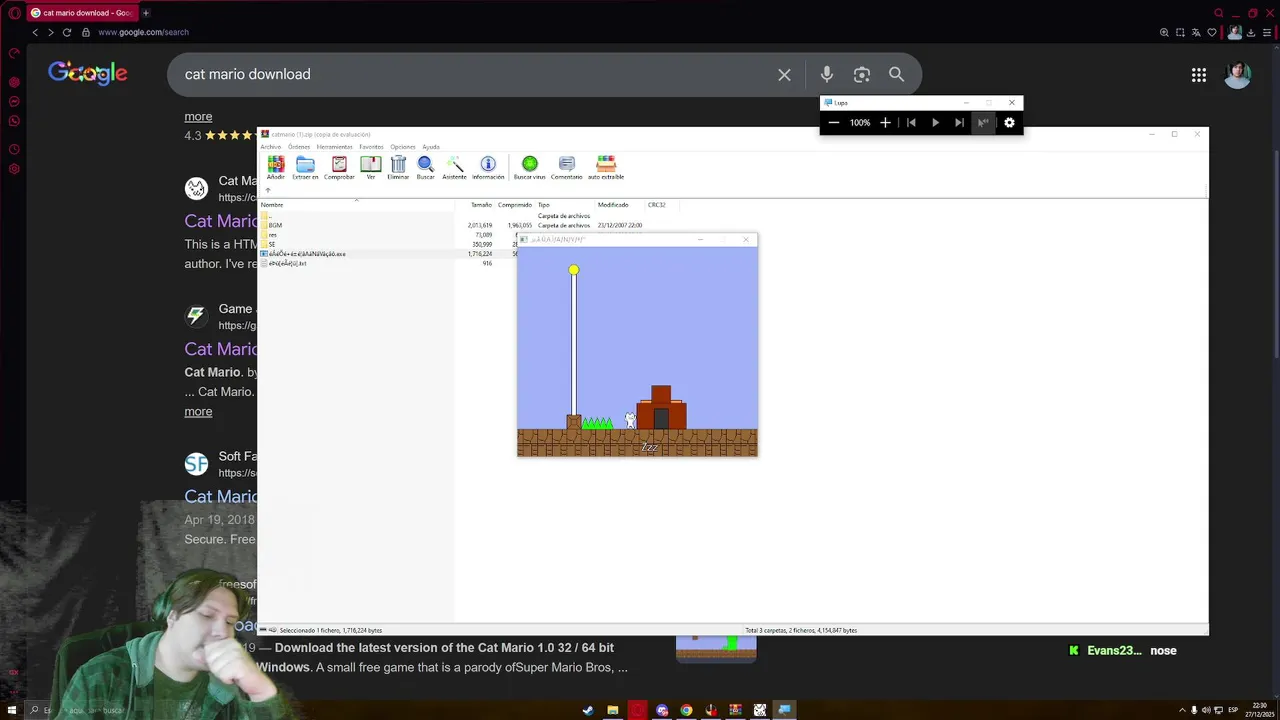Click the 'more' link under Cat Mario snippet
This screenshot has height=720, width=1280.
(x=198, y=412)
